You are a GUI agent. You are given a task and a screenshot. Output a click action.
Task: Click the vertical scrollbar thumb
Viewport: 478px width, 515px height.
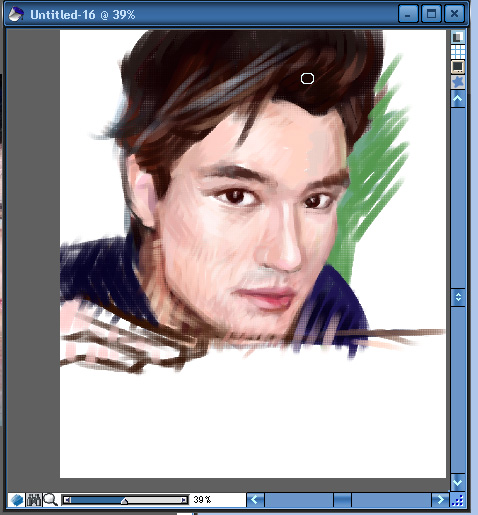tap(458, 297)
